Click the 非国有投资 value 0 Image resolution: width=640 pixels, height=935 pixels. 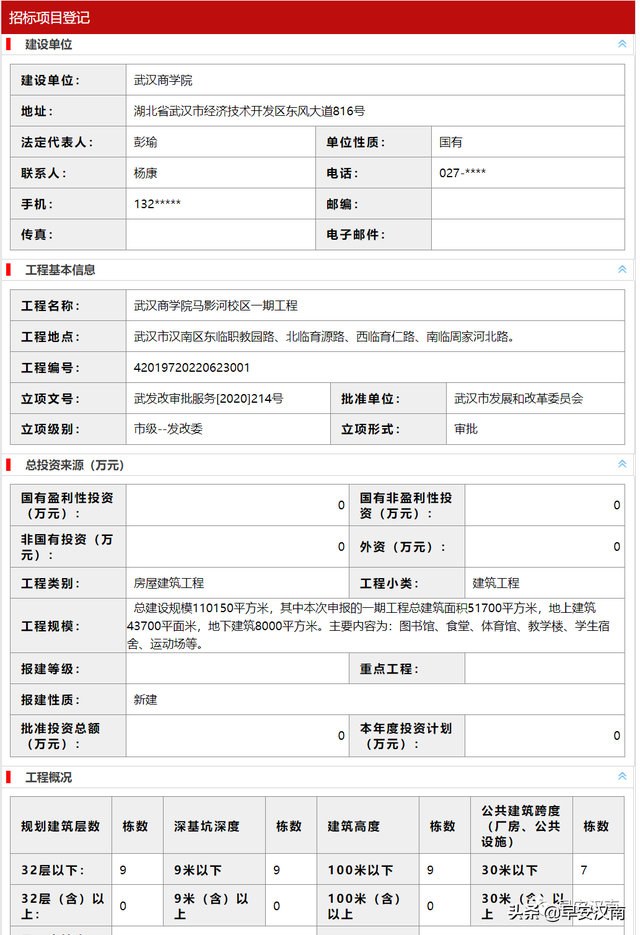(x=341, y=547)
